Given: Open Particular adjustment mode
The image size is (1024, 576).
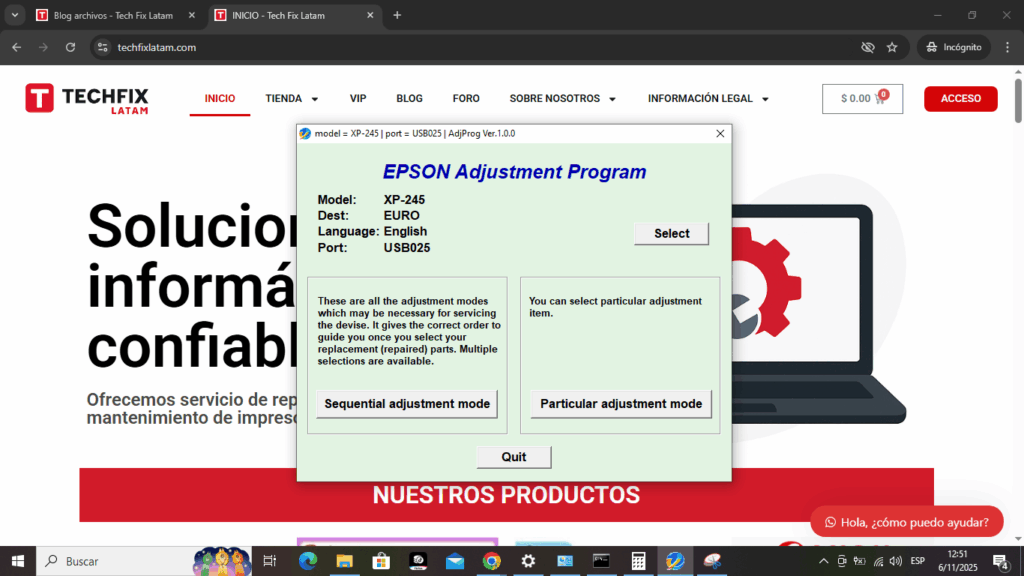Looking at the screenshot, I should point(621,404).
